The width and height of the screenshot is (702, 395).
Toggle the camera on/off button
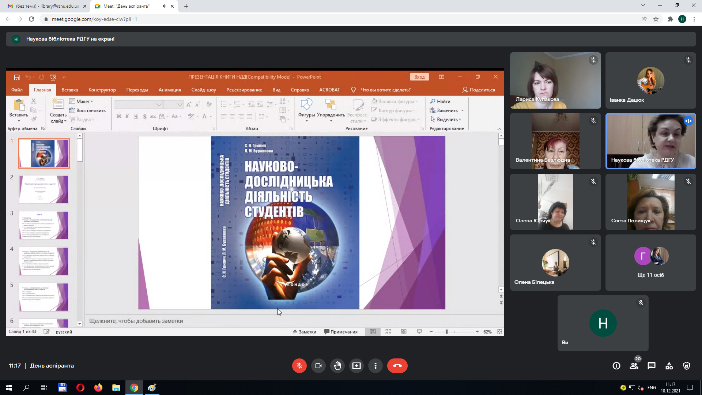point(318,366)
